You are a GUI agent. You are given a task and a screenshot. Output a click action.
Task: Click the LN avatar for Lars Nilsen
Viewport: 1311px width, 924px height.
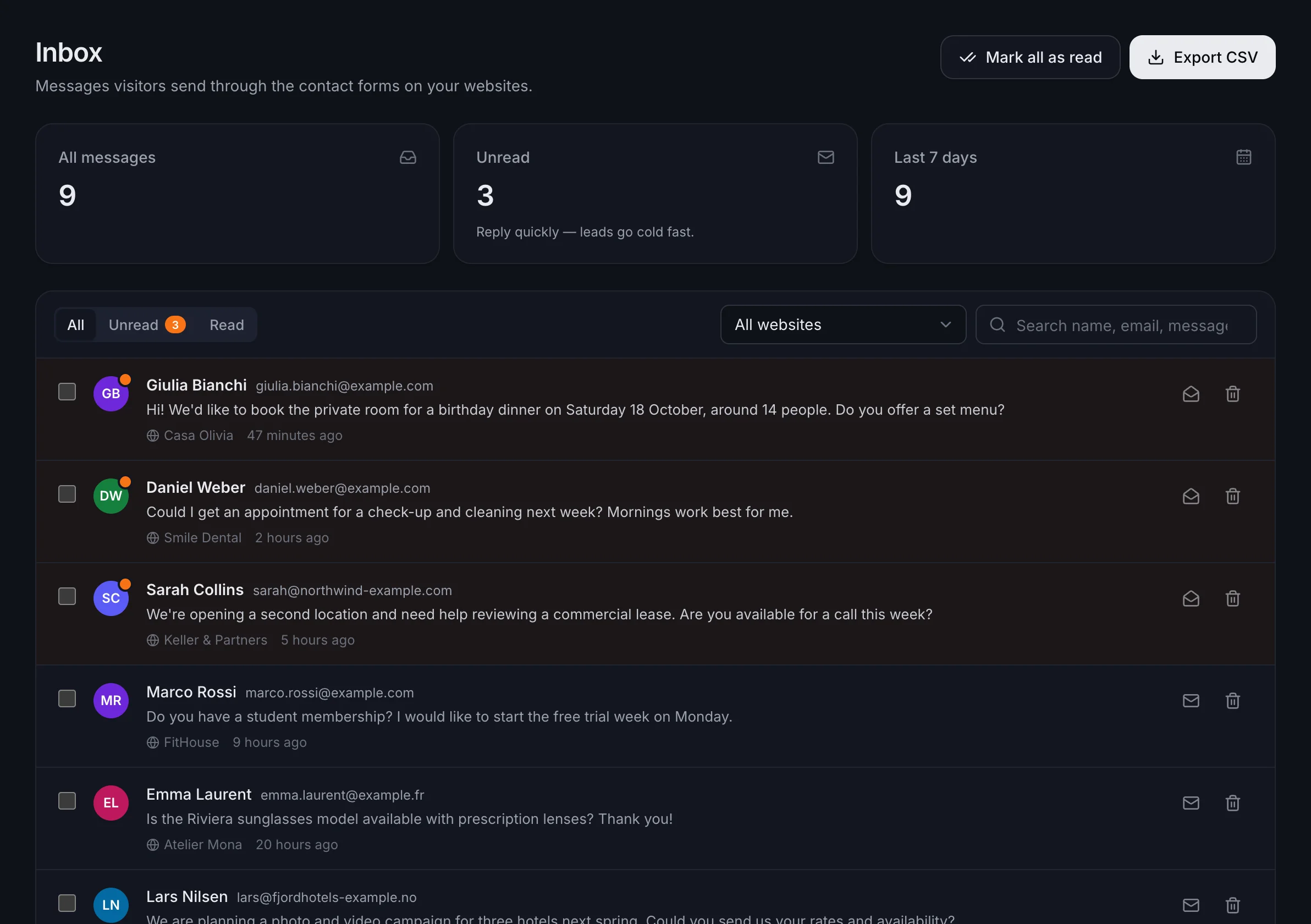111,905
